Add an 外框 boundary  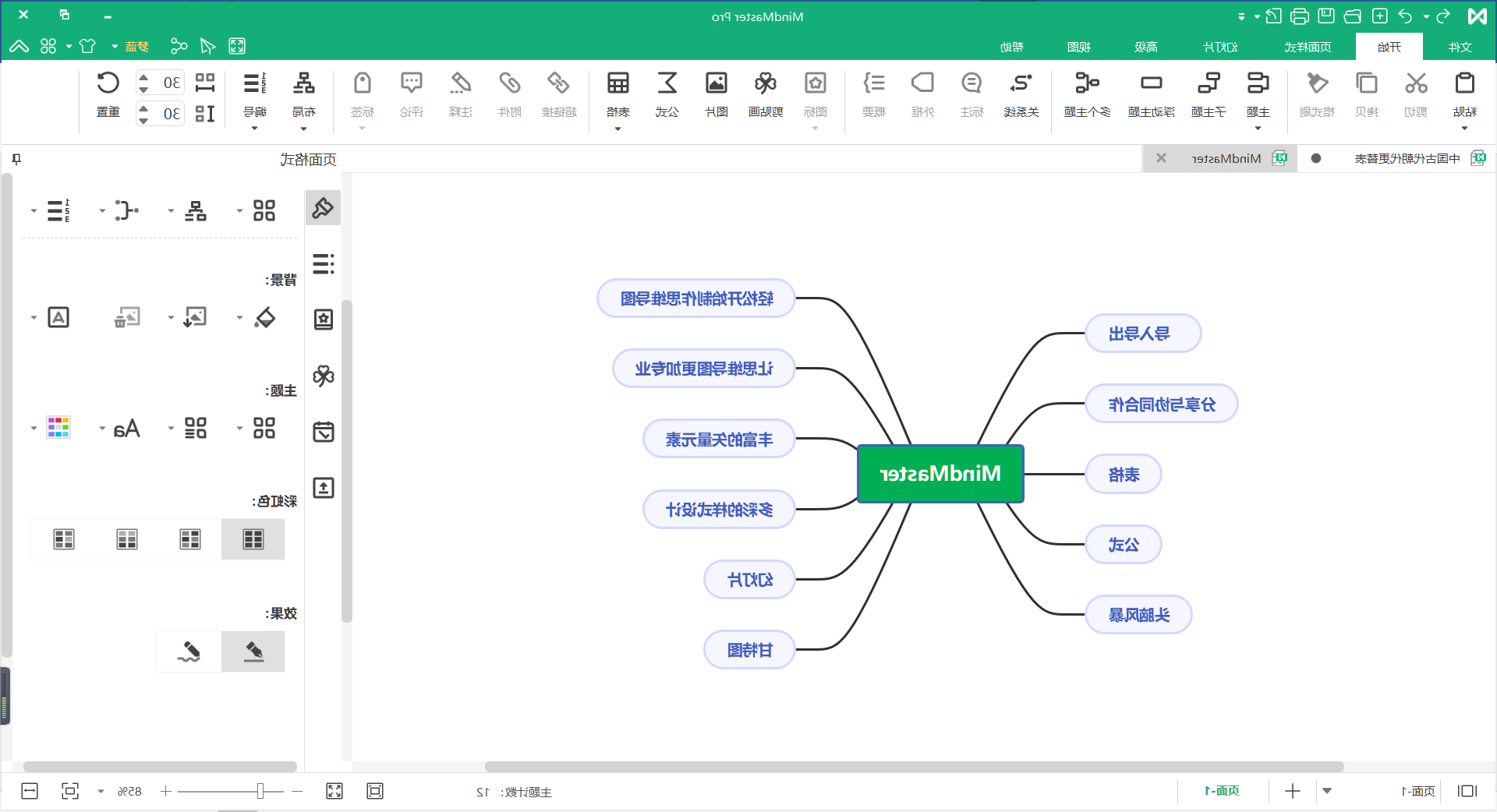pos(923,94)
